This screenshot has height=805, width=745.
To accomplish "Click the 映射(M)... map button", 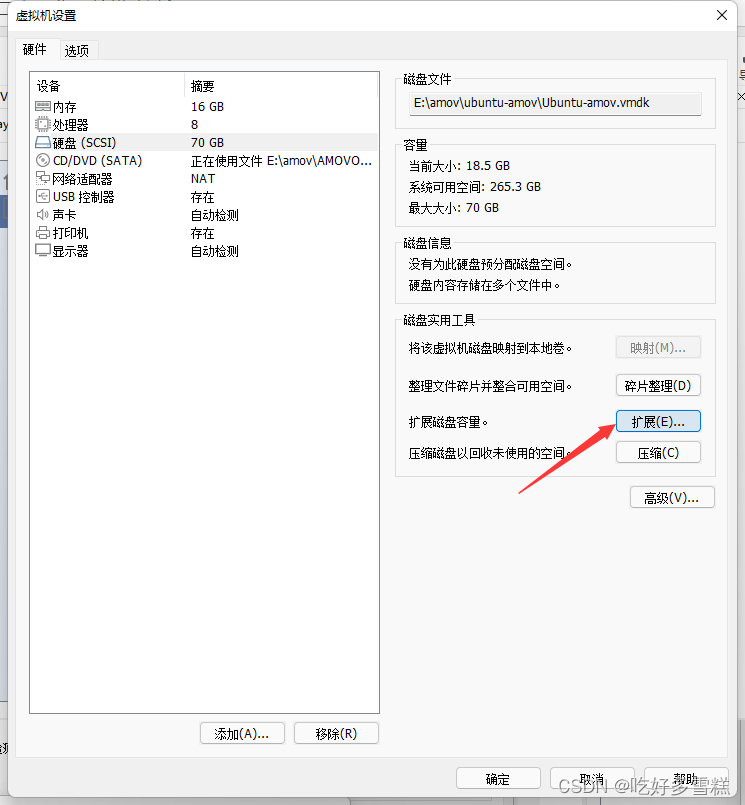I will point(658,348).
